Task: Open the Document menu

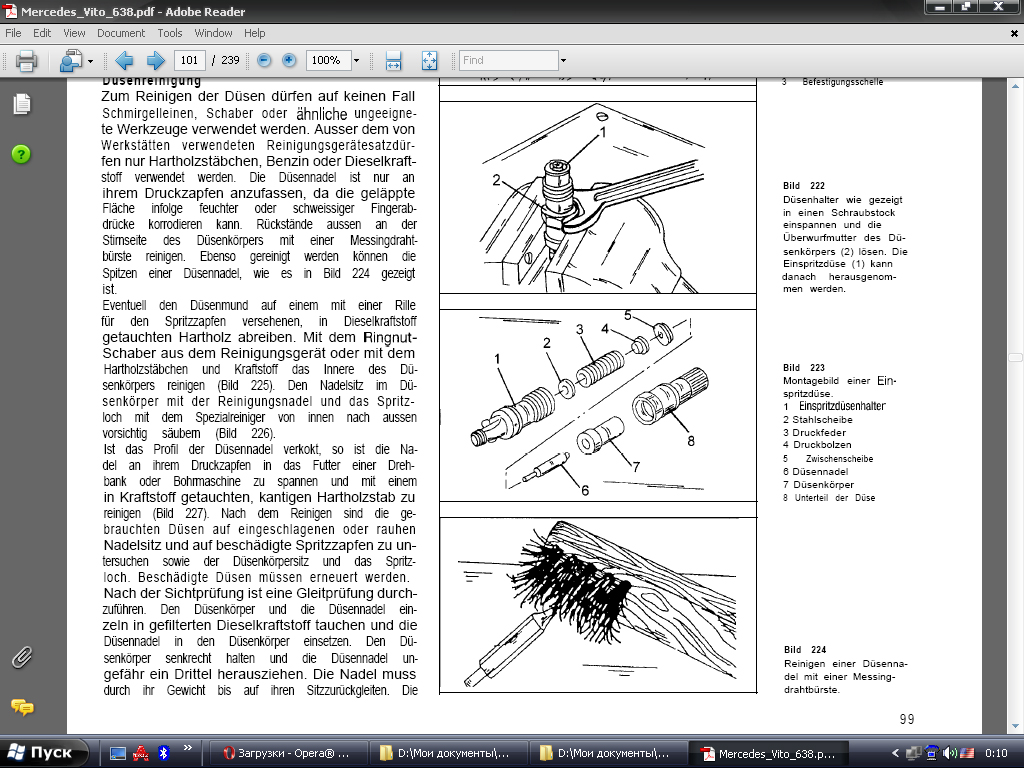Action: click(x=121, y=33)
